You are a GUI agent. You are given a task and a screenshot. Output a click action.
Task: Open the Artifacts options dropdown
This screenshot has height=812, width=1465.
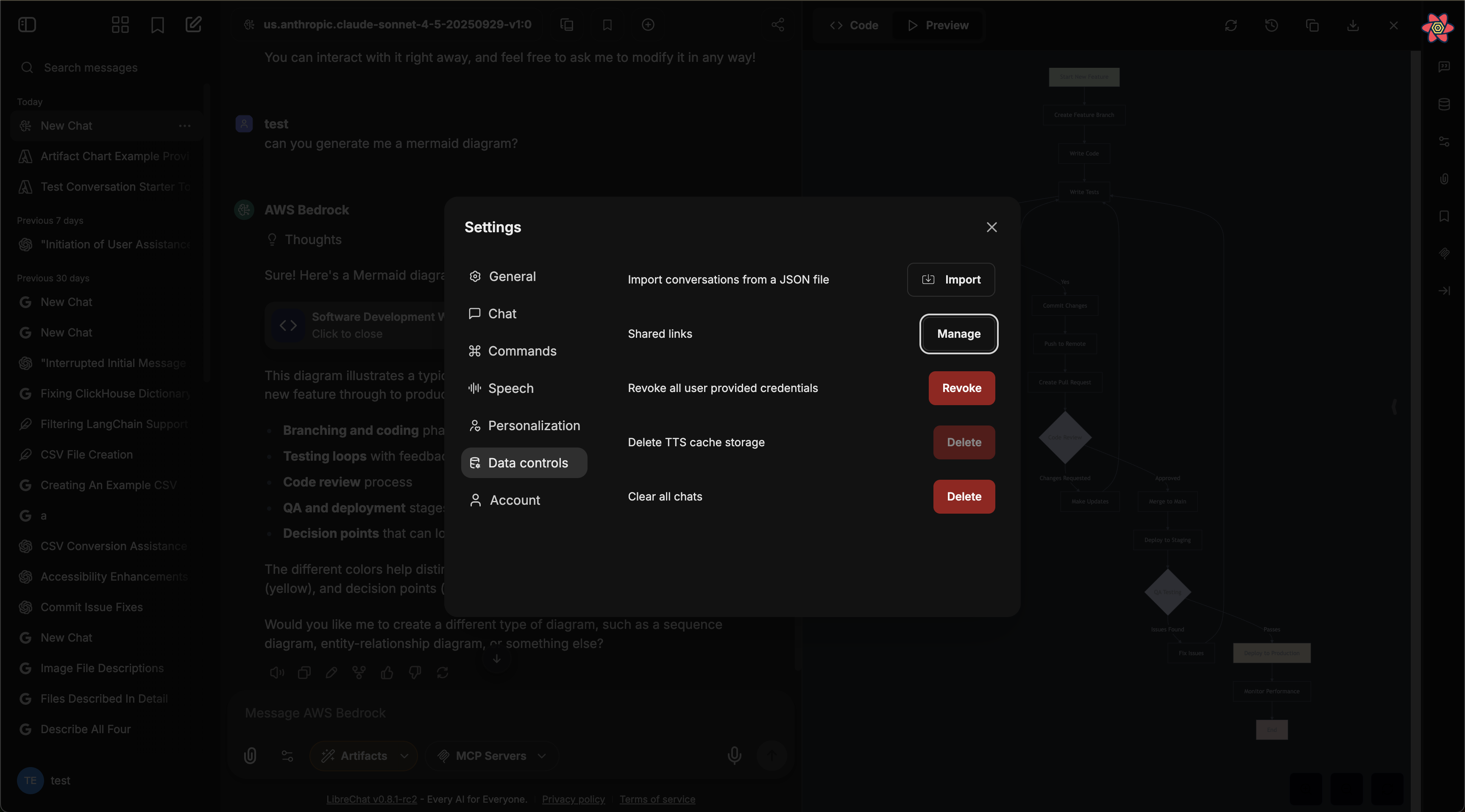[x=404, y=756]
